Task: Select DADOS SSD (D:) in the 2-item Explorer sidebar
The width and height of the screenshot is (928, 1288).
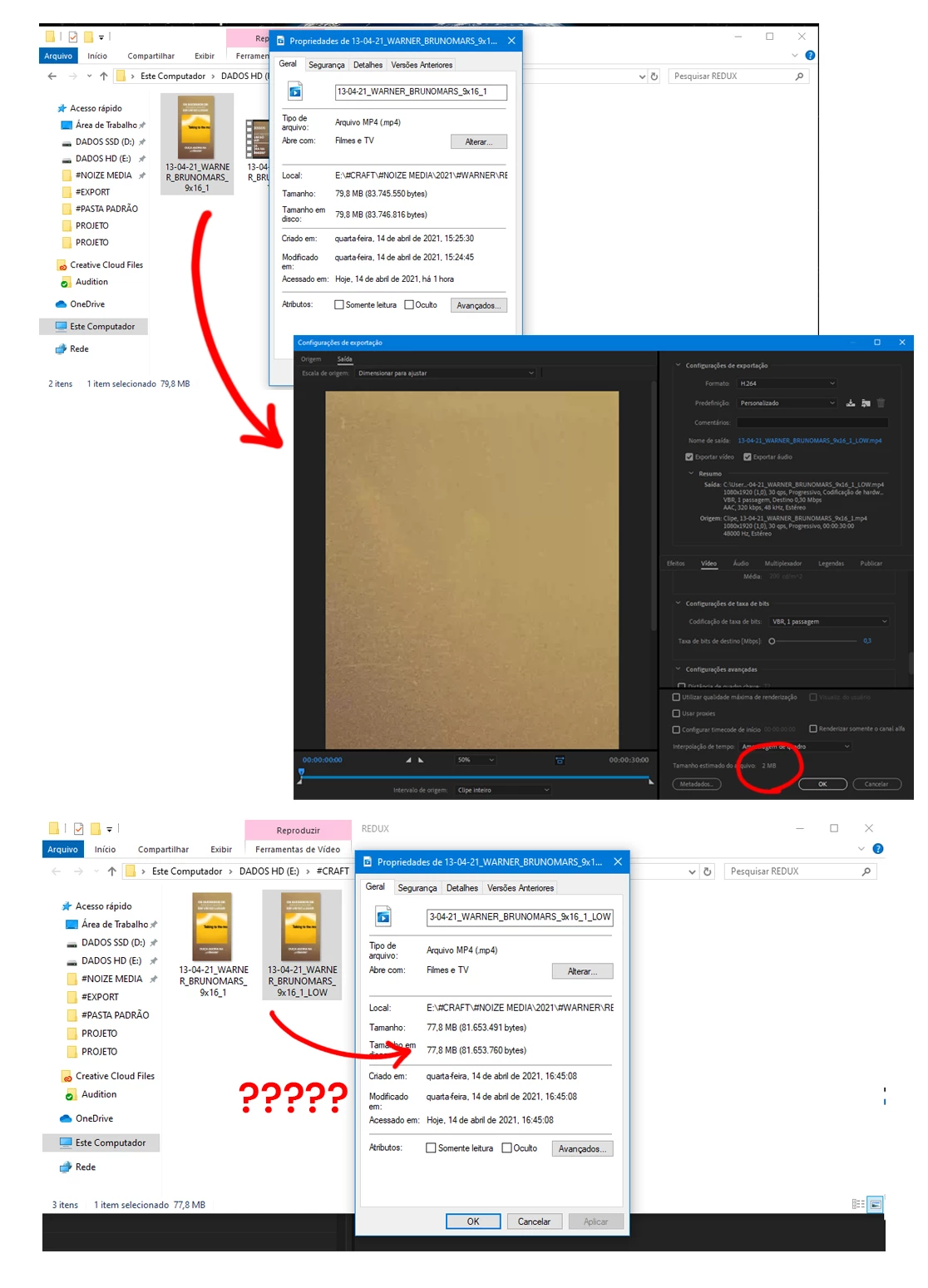Action: click(105, 142)
